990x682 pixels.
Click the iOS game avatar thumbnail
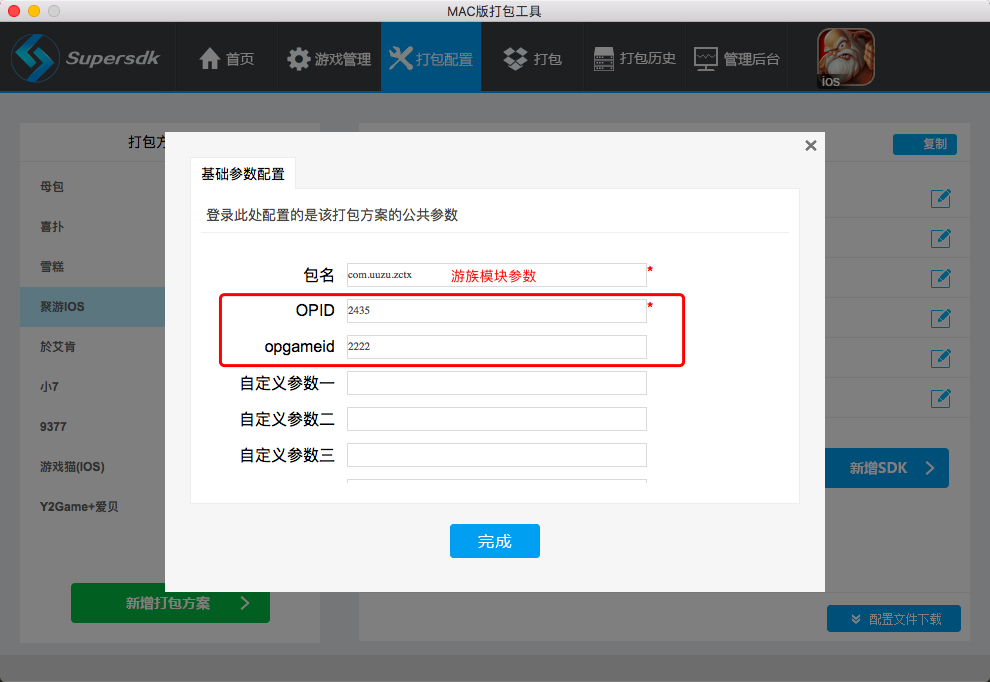[845, 57]
